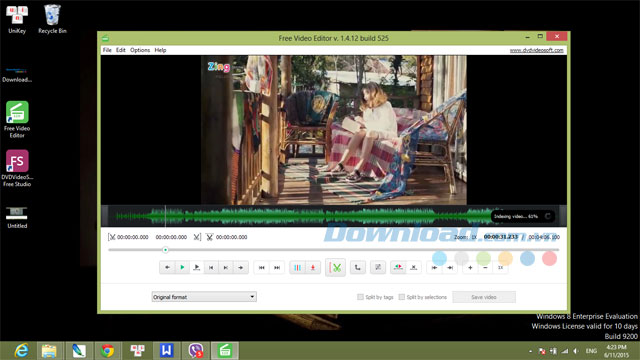Viewport: 640px width, 360px height.
Task: Click the refresh icon beside Indexing video
Action: point(548,216)
